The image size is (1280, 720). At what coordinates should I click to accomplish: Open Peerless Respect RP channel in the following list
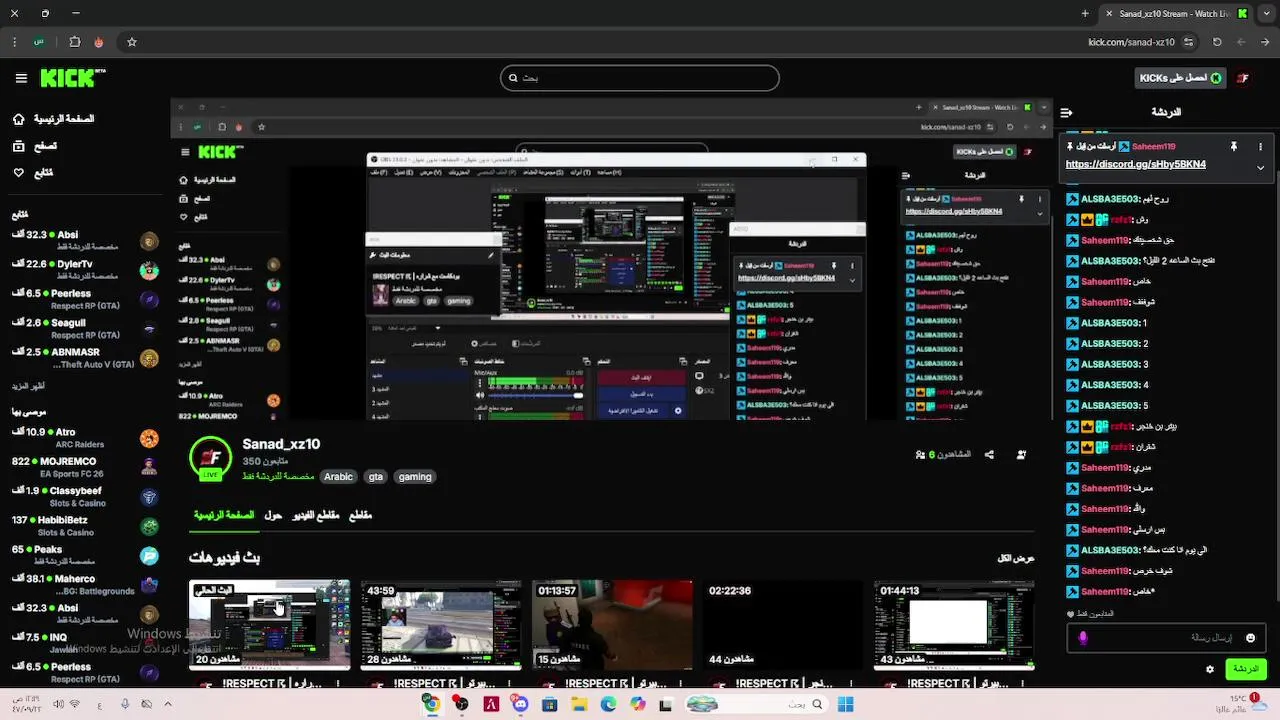tap(85, 299)
